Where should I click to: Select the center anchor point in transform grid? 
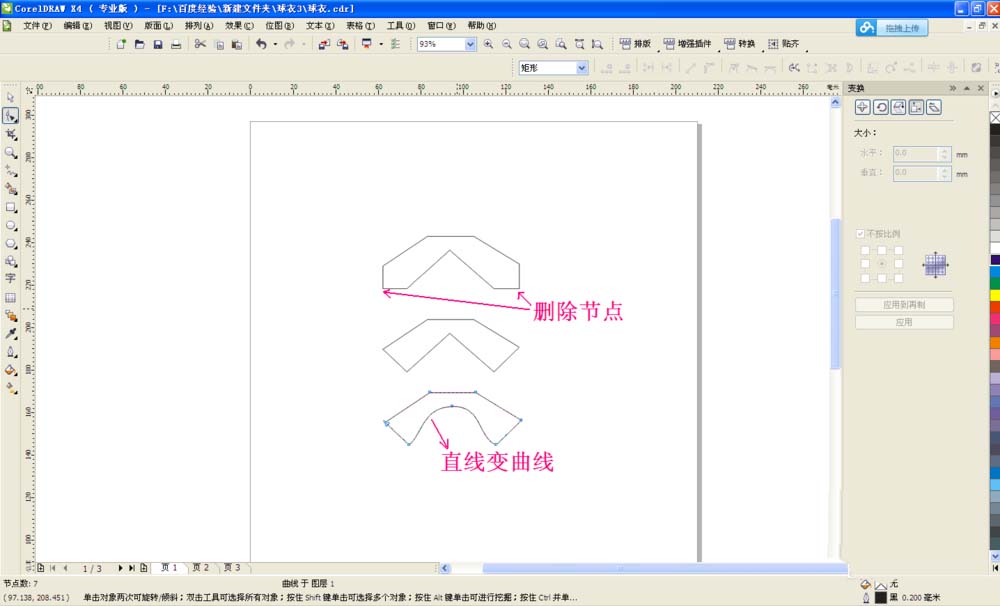point(883,264)
